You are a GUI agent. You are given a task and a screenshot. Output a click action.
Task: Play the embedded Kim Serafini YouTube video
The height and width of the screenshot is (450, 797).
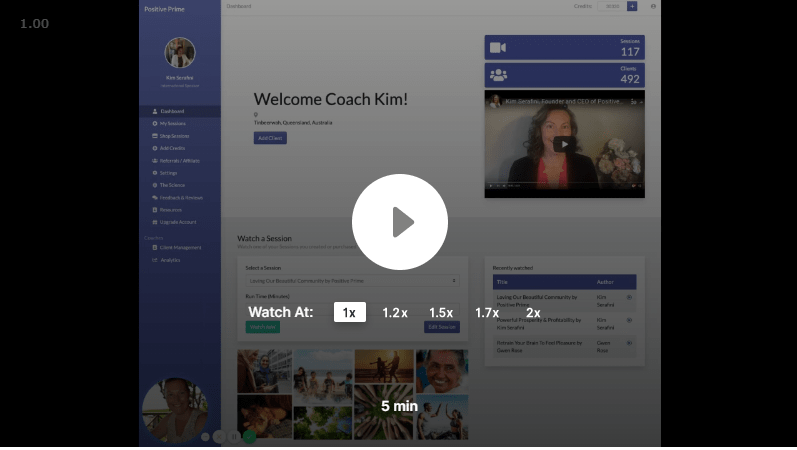[x=564, y=144]
